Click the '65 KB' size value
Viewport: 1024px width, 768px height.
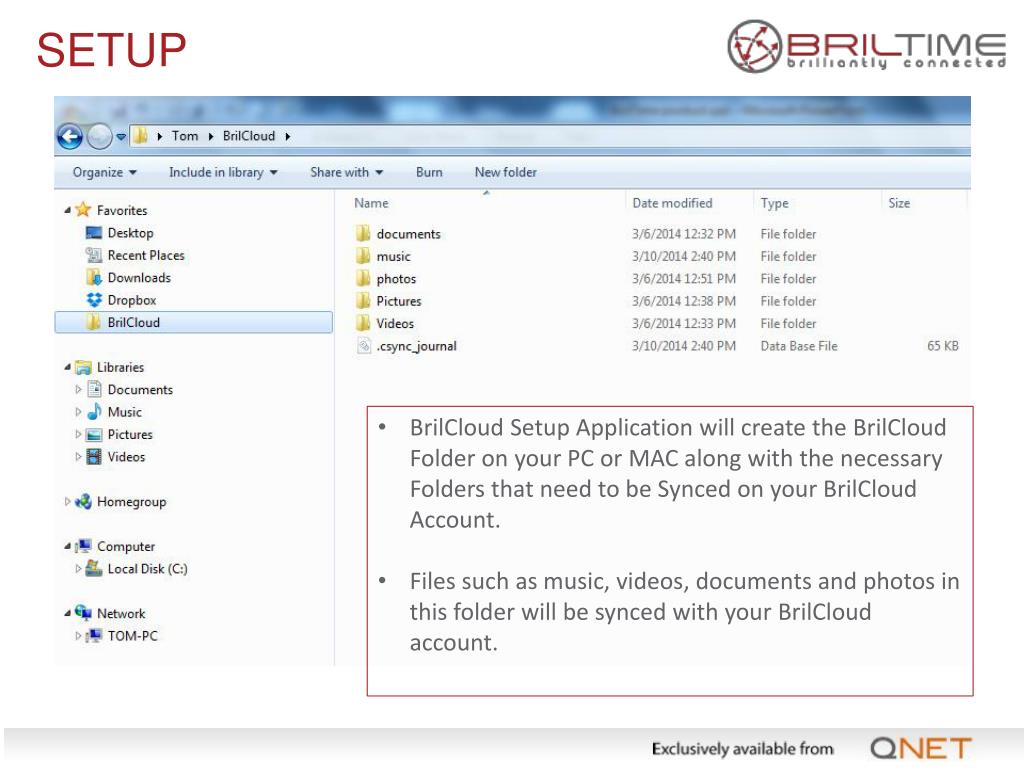(x=943, y=346)
